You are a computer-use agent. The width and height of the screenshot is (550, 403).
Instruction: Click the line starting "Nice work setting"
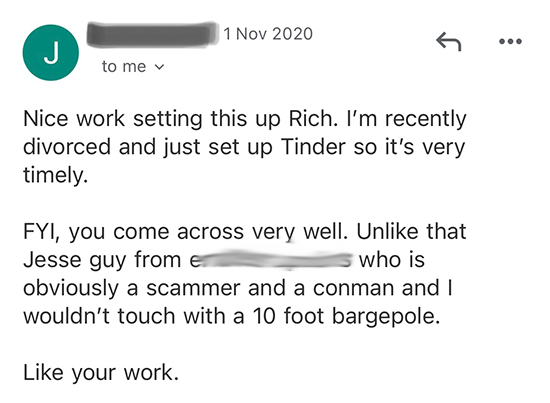click(x=244, y=119)
